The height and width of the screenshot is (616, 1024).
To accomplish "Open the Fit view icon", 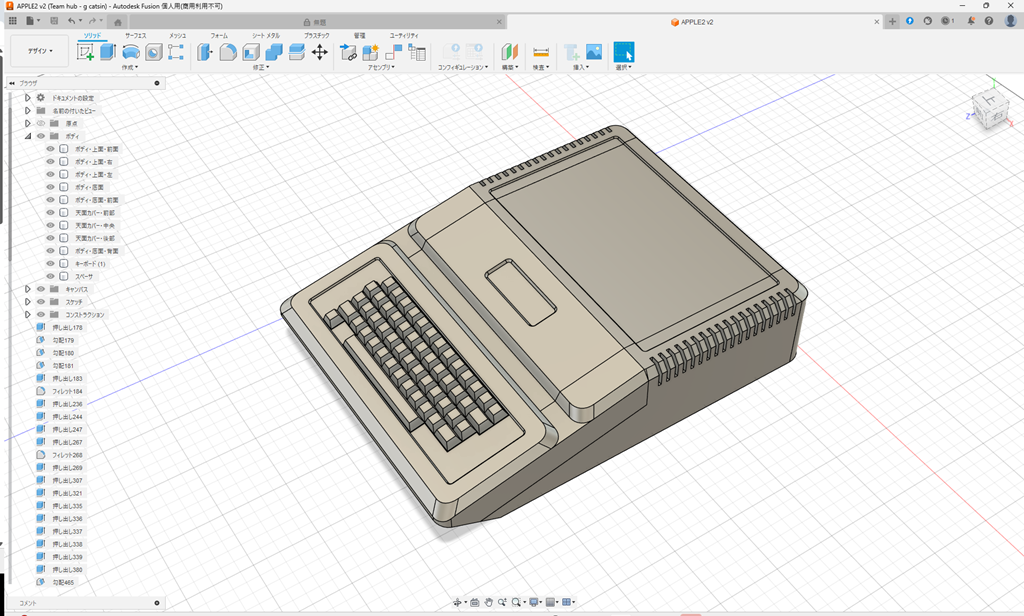I will pos(515,602).
